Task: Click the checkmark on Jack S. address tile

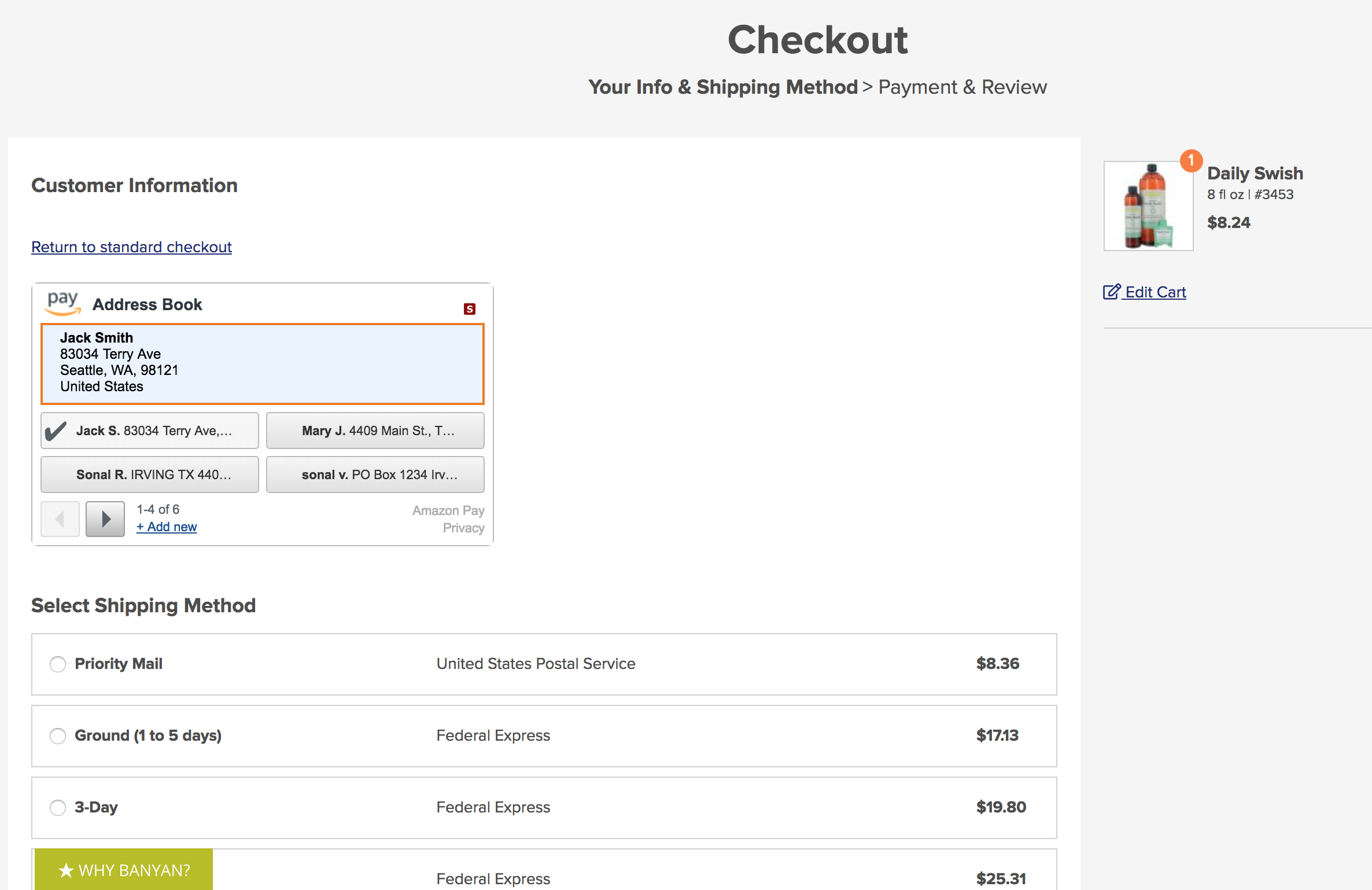Action: 57,430
